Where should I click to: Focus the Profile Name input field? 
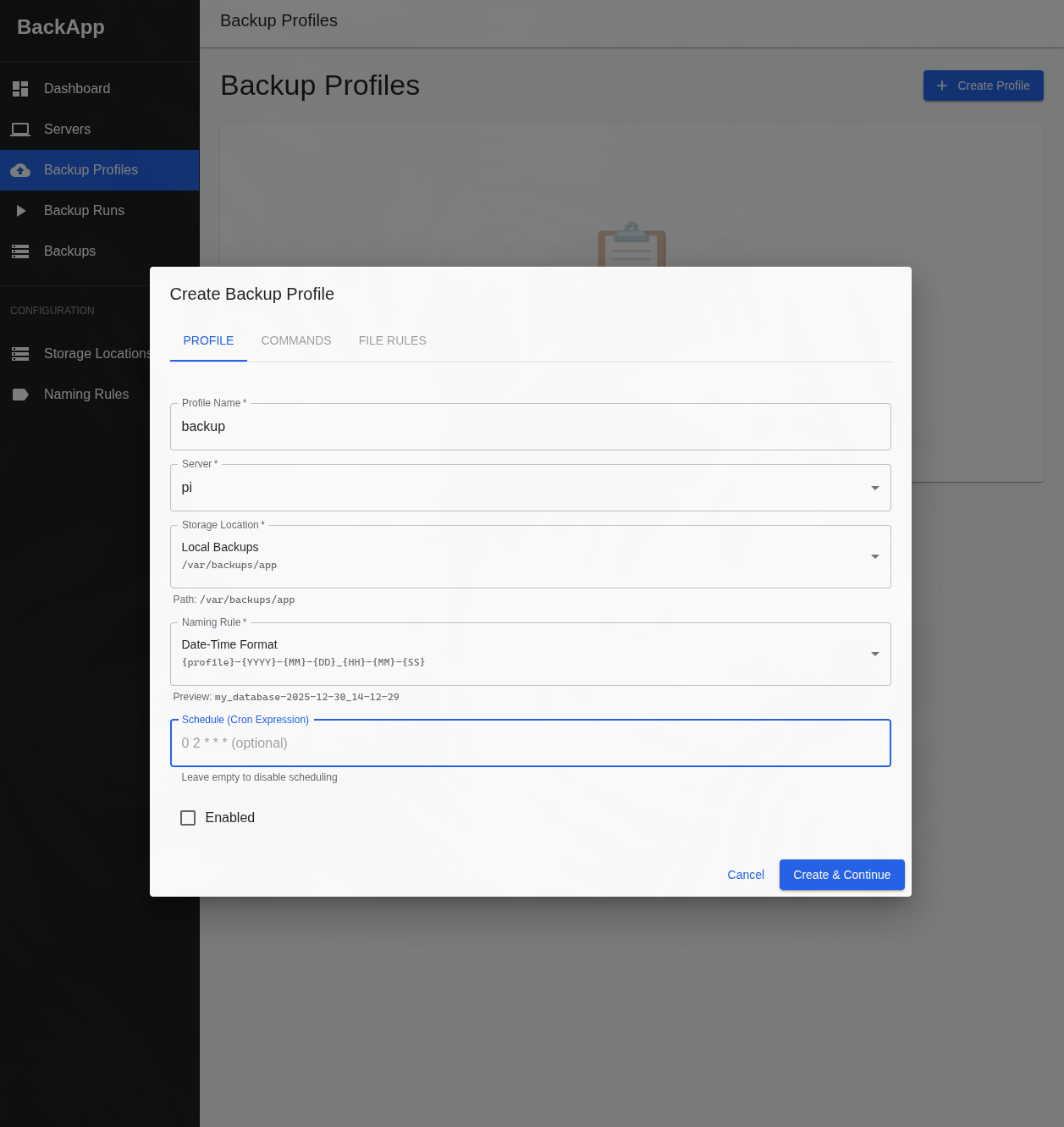coord(531,427)
